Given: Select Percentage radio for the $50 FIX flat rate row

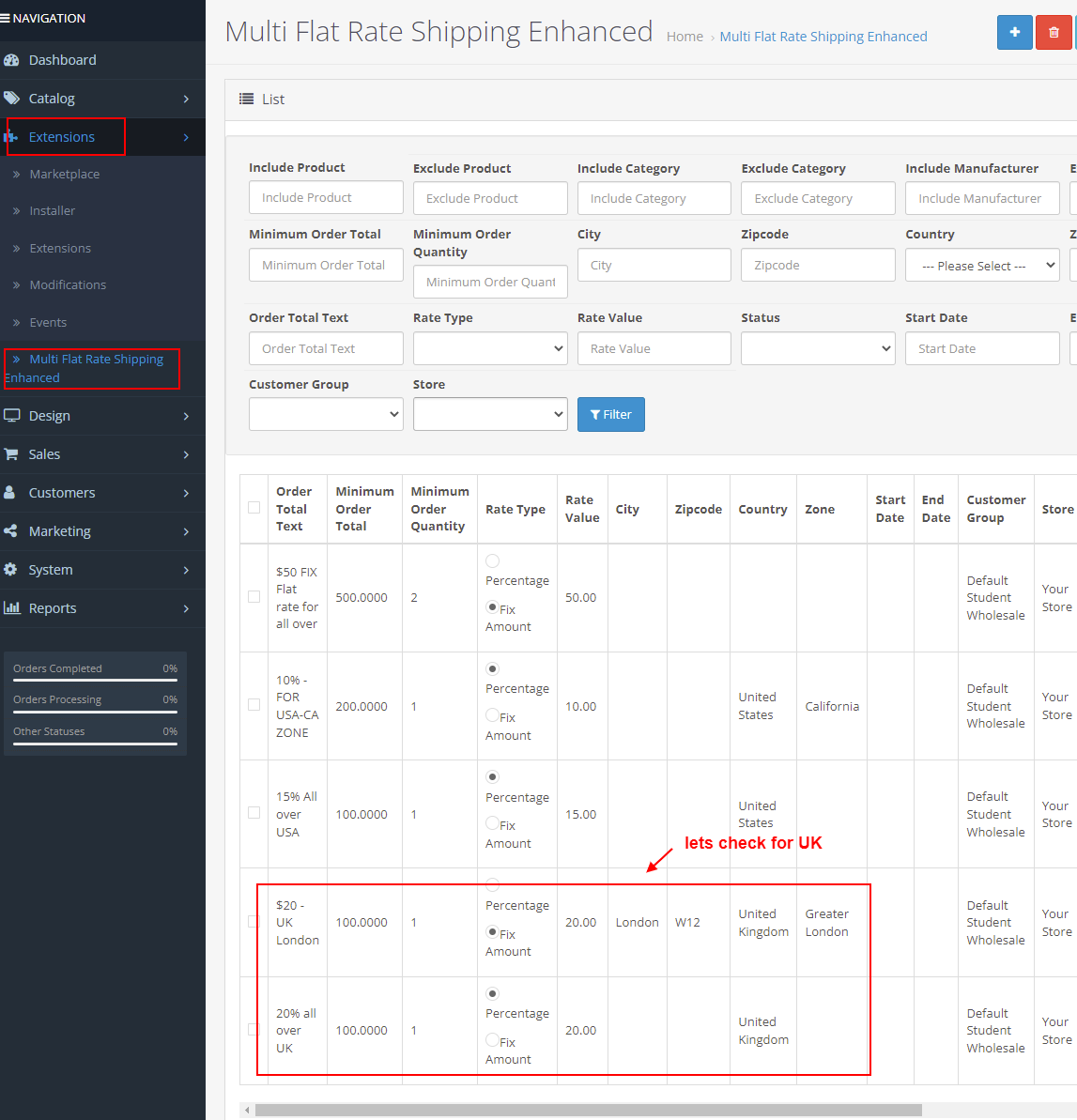Looking at the screenshot, I should point(492,560).
